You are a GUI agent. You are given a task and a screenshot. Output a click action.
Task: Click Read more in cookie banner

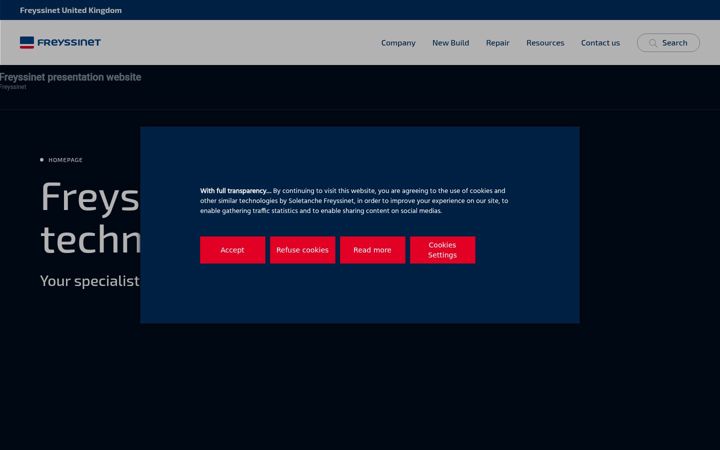point(372,250)
